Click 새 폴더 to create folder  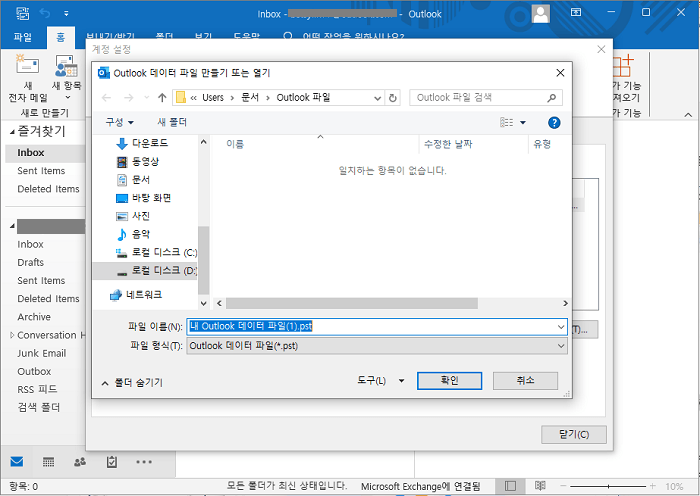point(172,122)
